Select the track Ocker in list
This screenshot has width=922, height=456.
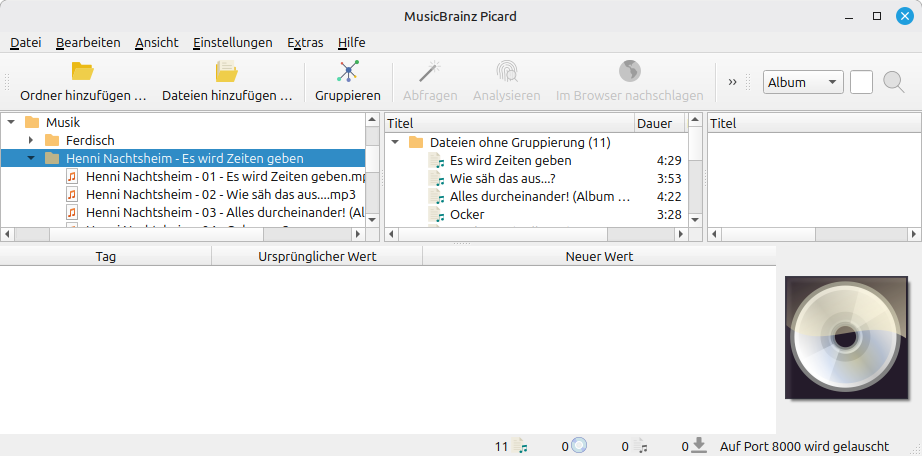467,214
